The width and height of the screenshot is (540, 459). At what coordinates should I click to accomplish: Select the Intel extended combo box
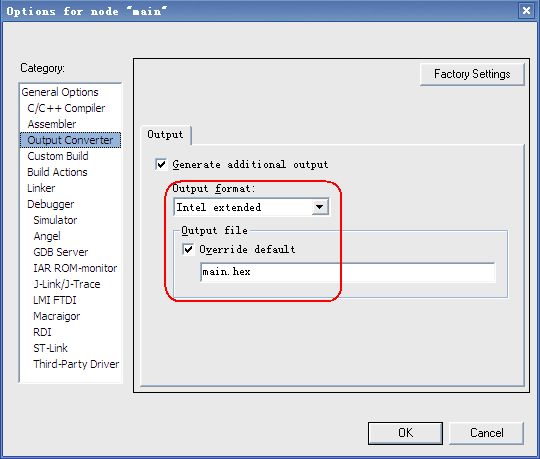click(x=251, y=207)
